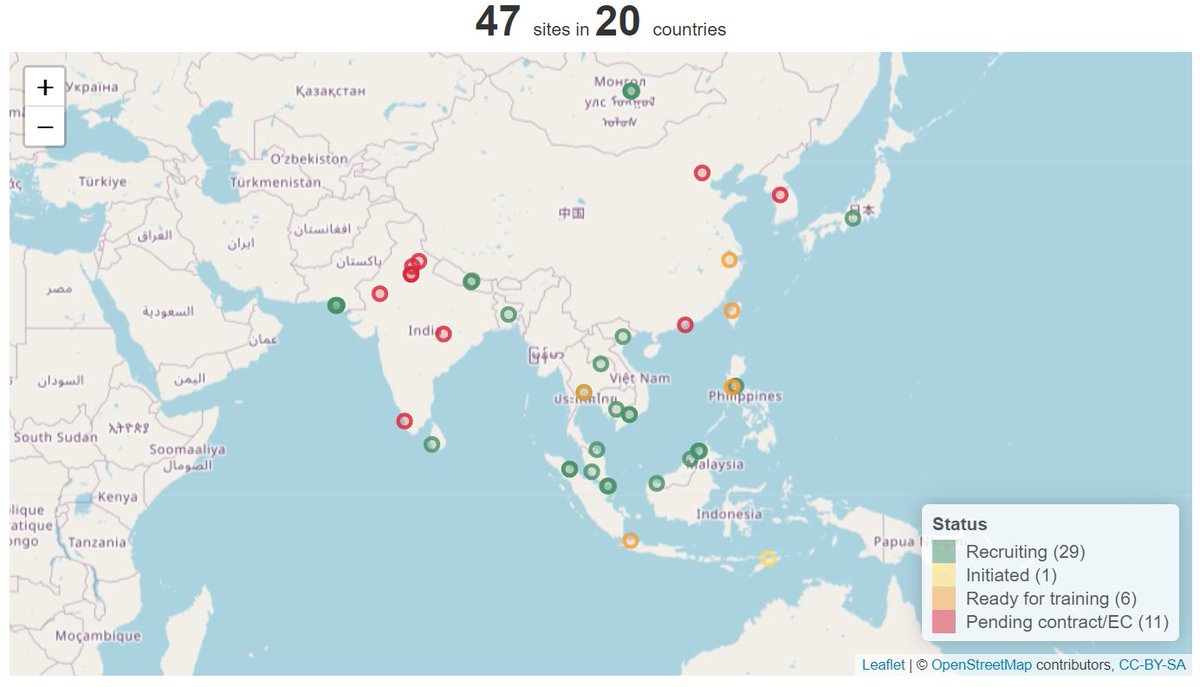The image size is (1200, 687).
Task: Click the Recruiting green legend swatch
Action: click(944, 552)
